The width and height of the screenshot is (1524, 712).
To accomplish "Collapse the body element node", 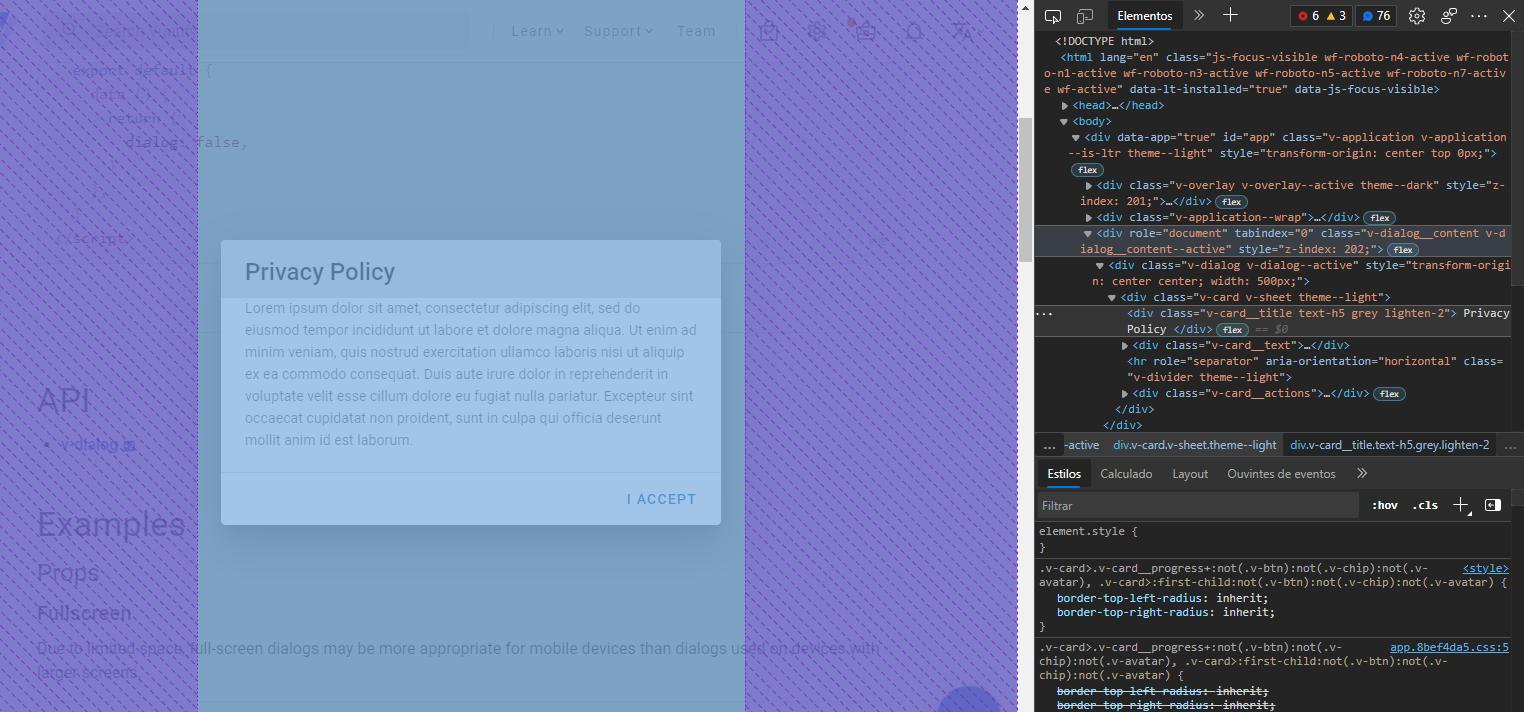I will [x=1064, y=122].
